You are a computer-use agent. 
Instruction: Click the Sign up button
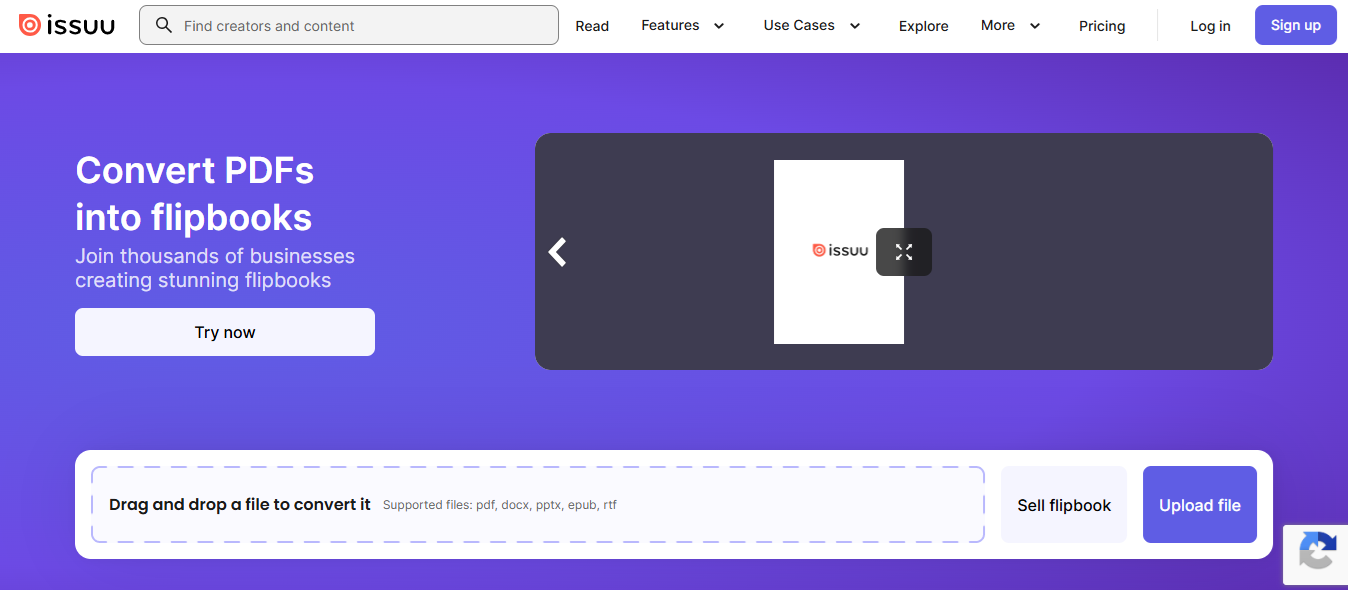point(1295,25)
